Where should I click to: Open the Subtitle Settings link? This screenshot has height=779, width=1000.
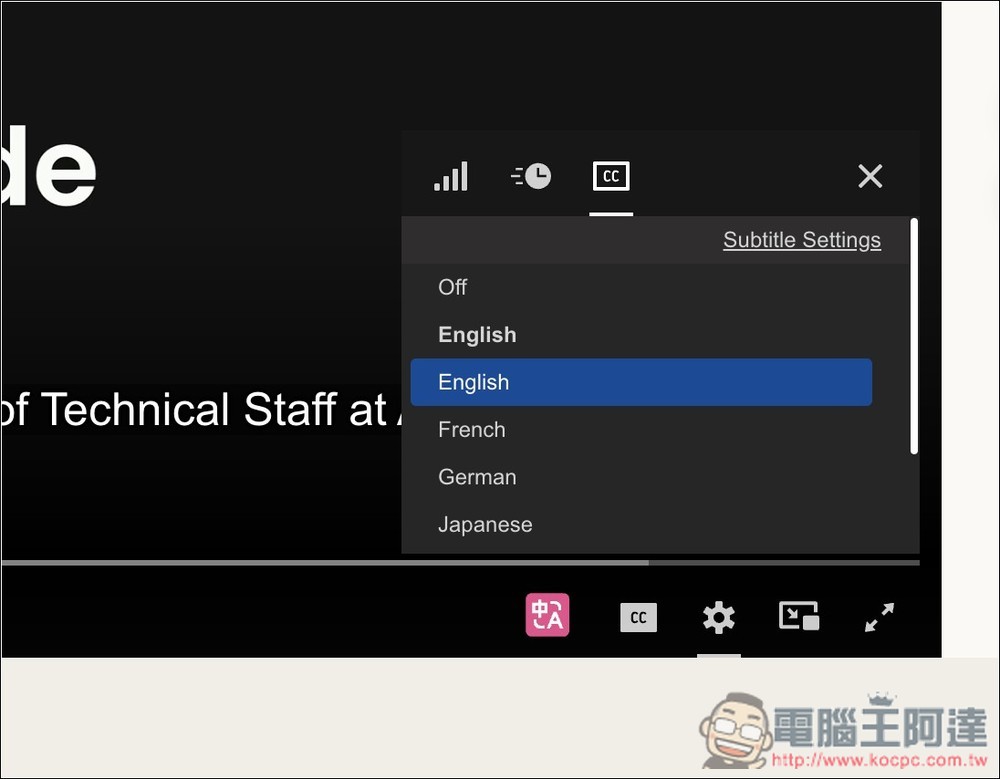pyautogui.click(x=802, y=240)
